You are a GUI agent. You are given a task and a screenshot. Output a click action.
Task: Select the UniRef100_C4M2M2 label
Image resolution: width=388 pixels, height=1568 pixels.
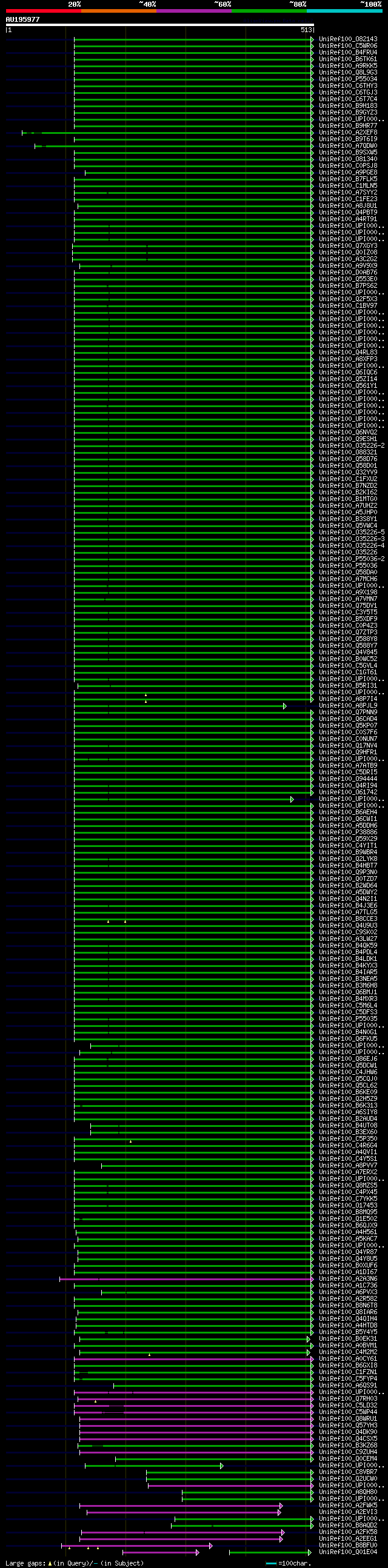click(x=348, y=1352)
